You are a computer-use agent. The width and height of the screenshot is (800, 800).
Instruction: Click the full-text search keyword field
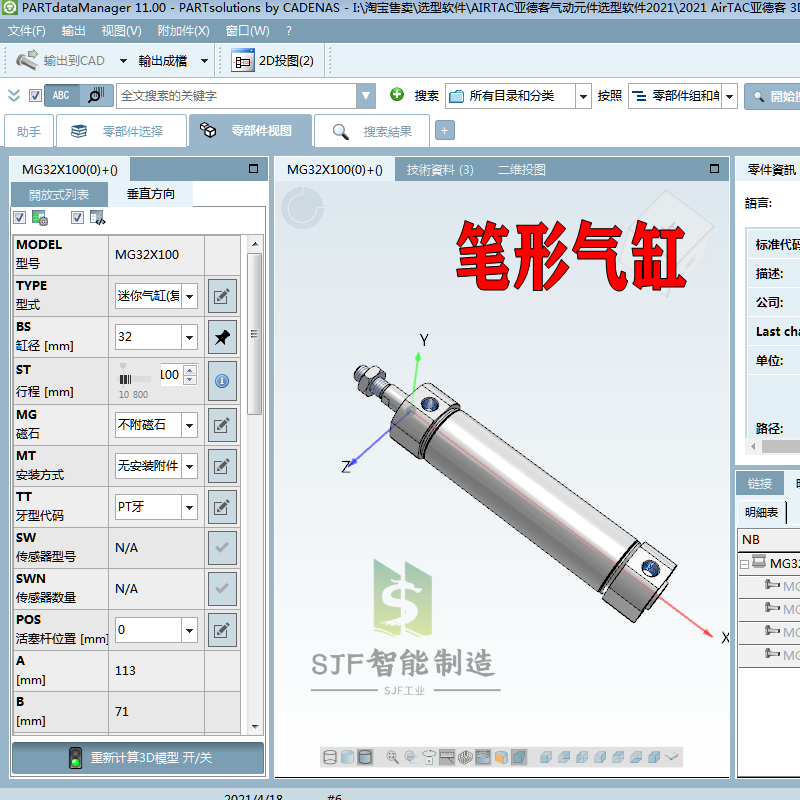(237, 96)
